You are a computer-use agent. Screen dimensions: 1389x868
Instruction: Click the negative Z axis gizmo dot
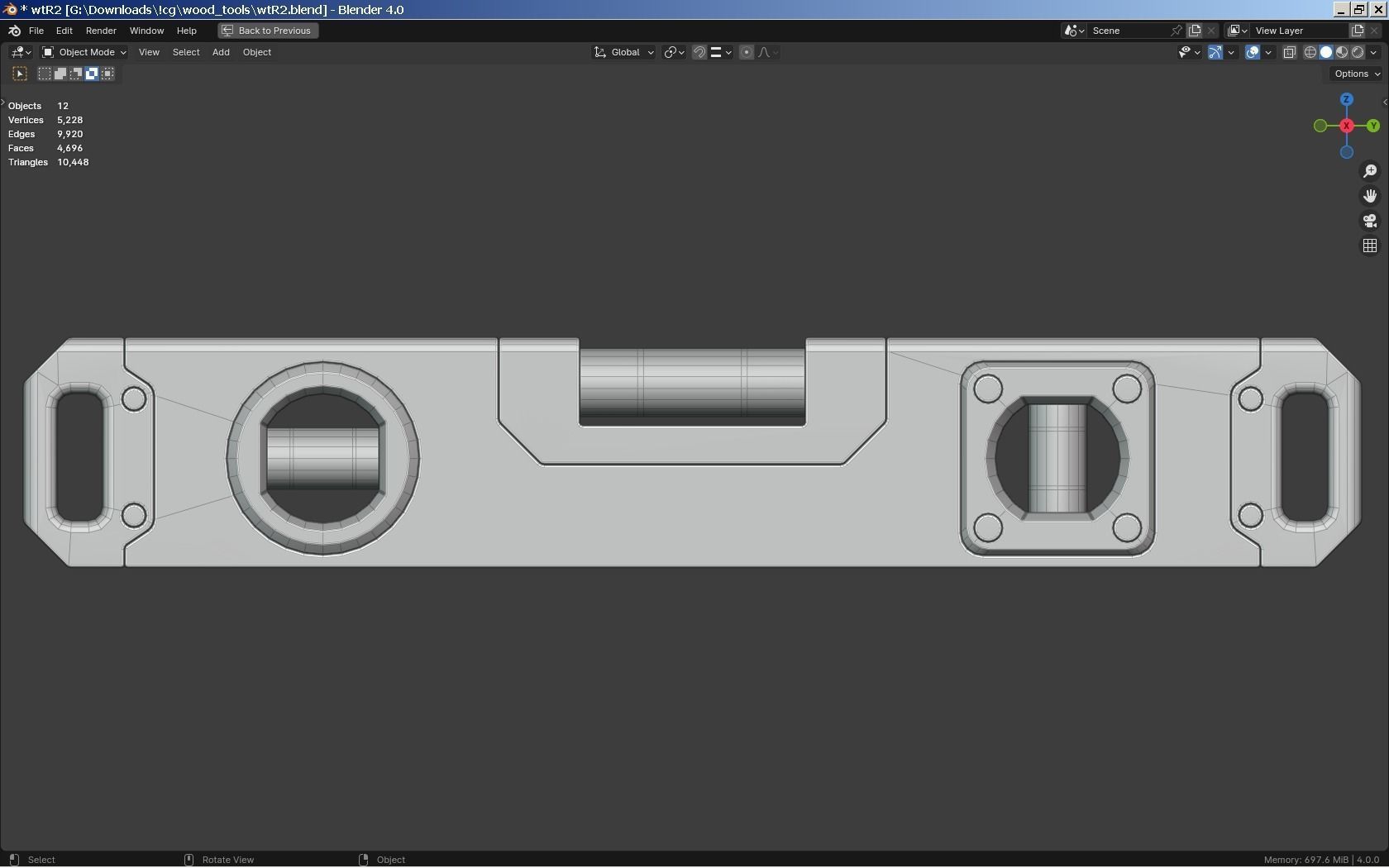(1347, 152)
